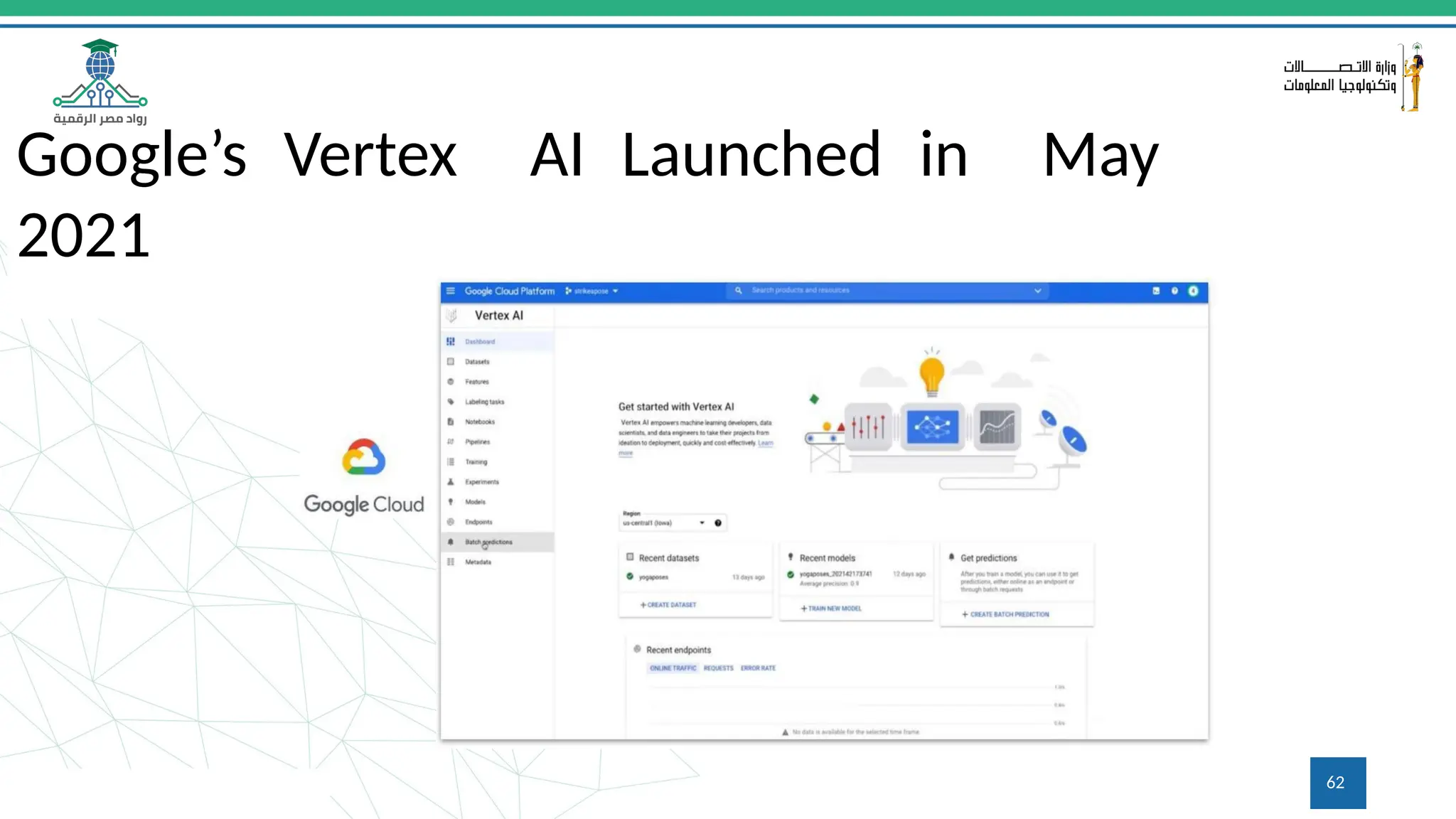Click CREATE DATASET button
This screenshot has width=1456, height=819.
(x=668, y=605)
